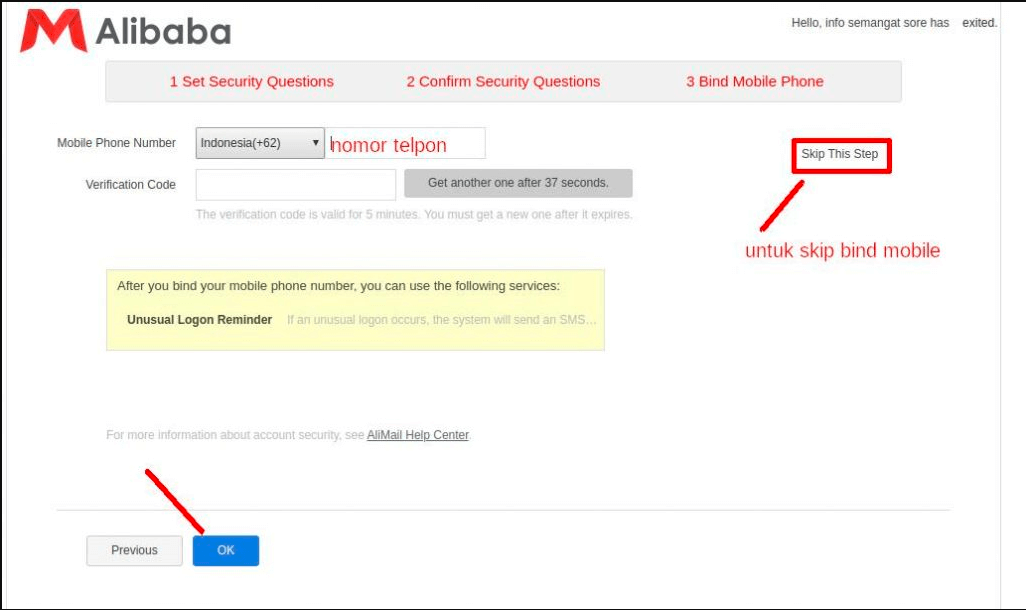Click the Previous button
The image size is (1026, 610).
(x=134, y=549)
